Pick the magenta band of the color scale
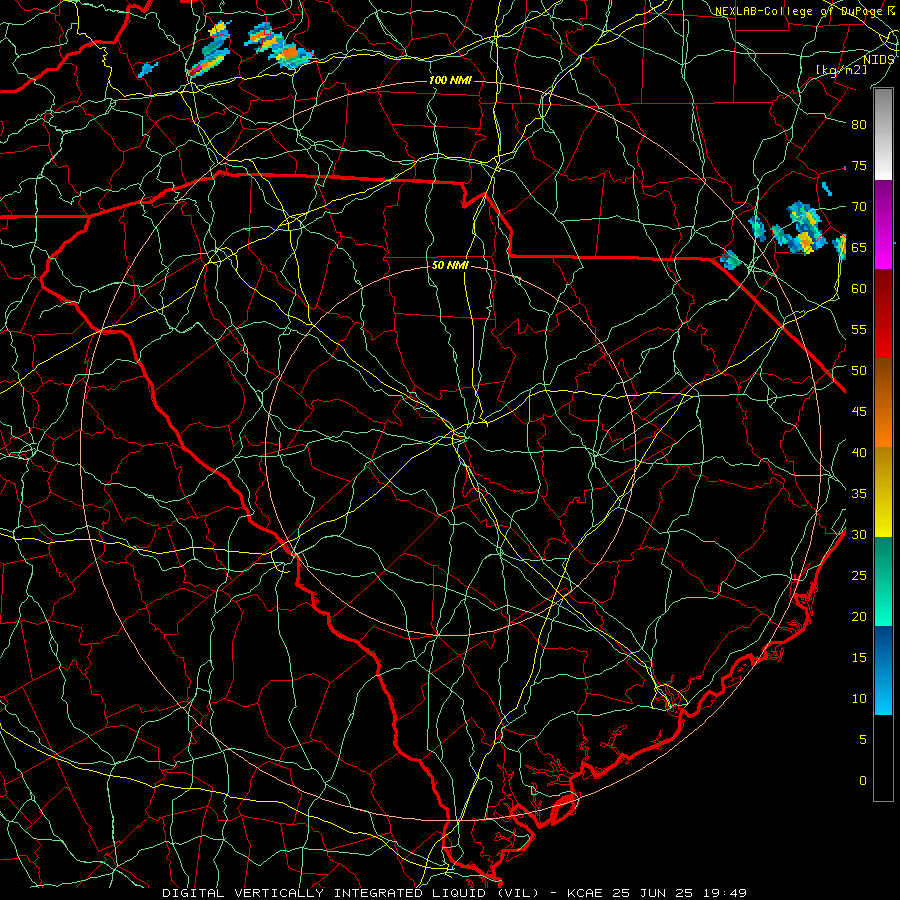Image resolution: width=900 pixels, height=900 pixels. [883, 225]
